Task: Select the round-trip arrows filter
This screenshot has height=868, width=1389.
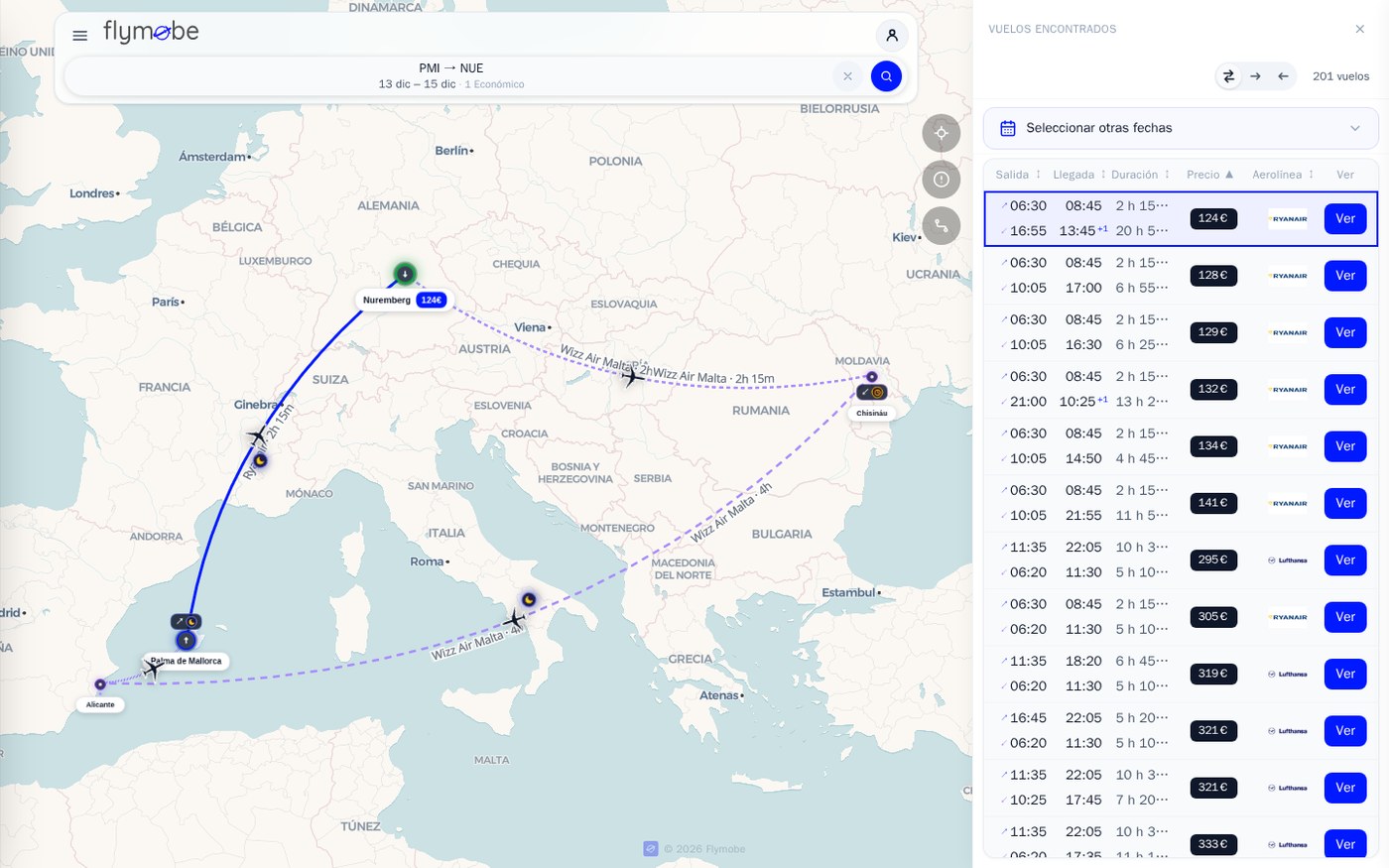Action: (x=1228, y=76)
